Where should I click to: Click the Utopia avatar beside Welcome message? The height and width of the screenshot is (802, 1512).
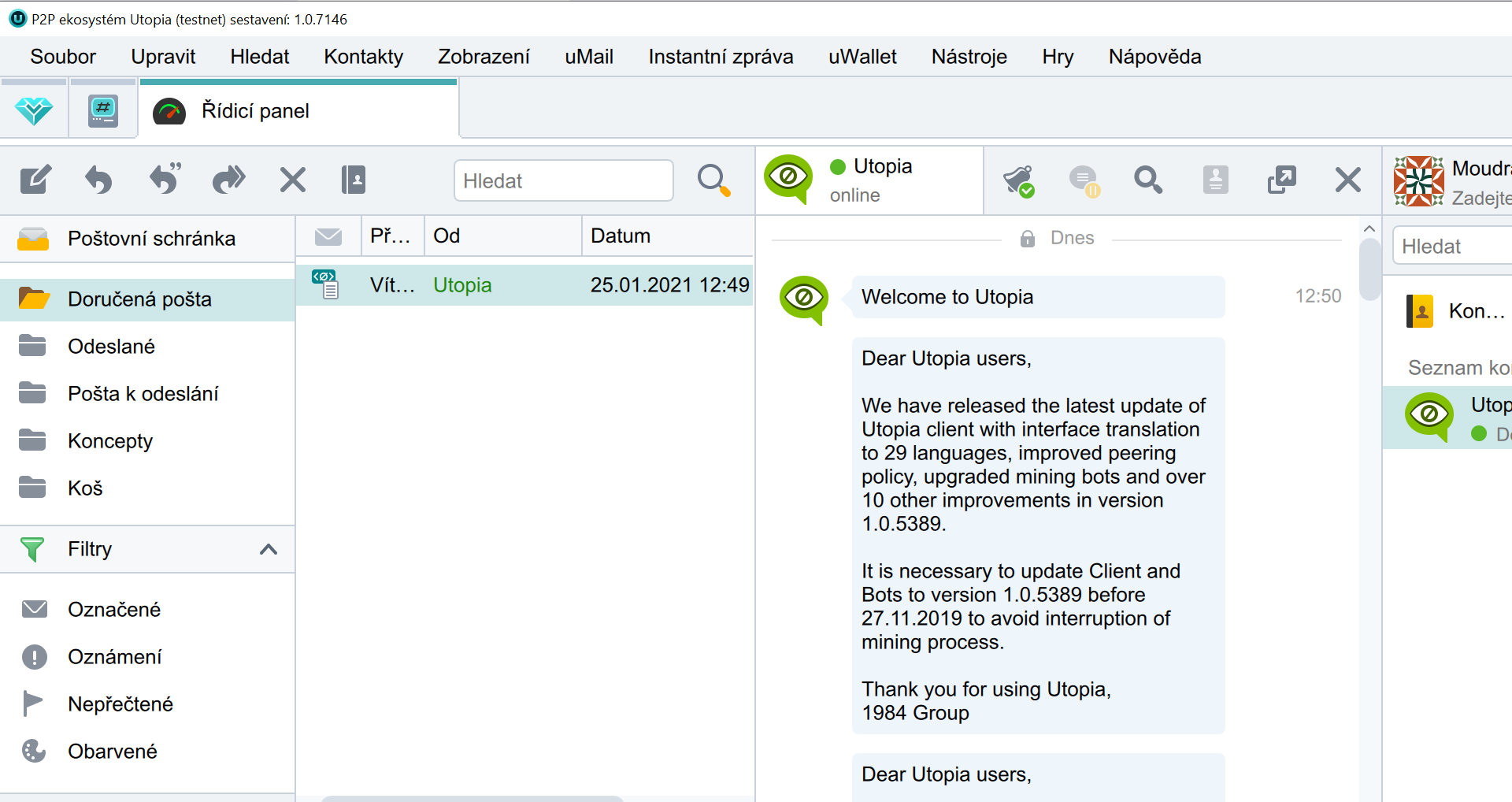point(804,299)
